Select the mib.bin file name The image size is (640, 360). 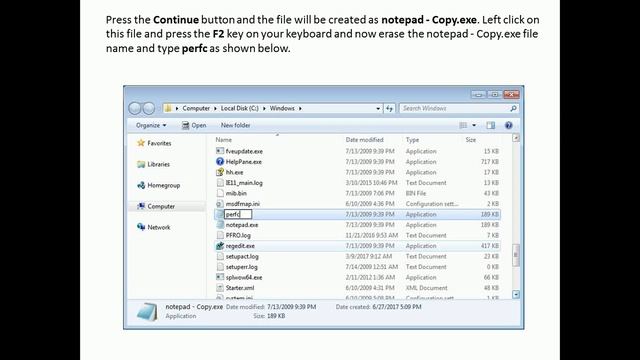tap(236, 193)
